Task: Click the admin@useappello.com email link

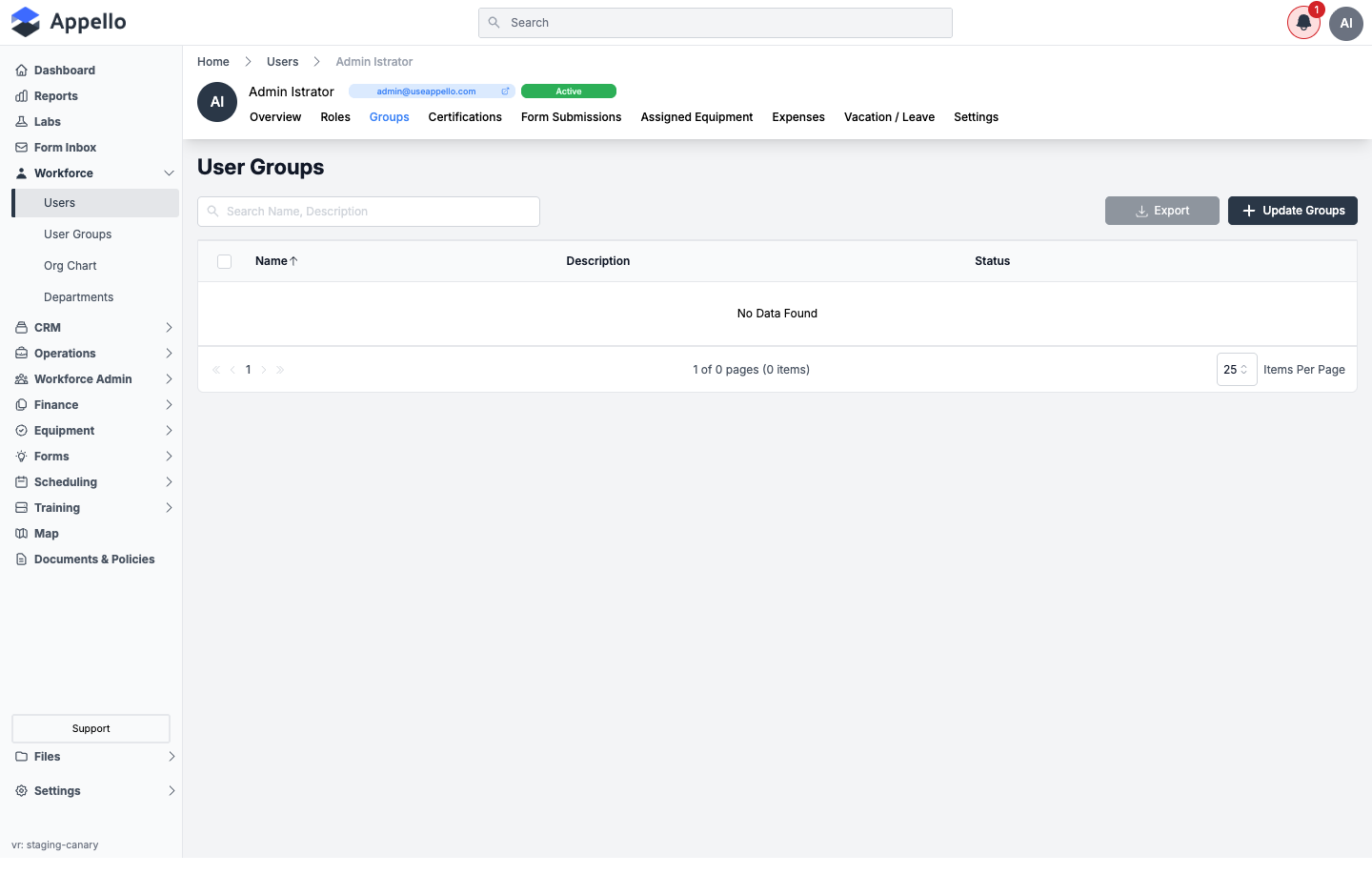Action: coord(426,92)
